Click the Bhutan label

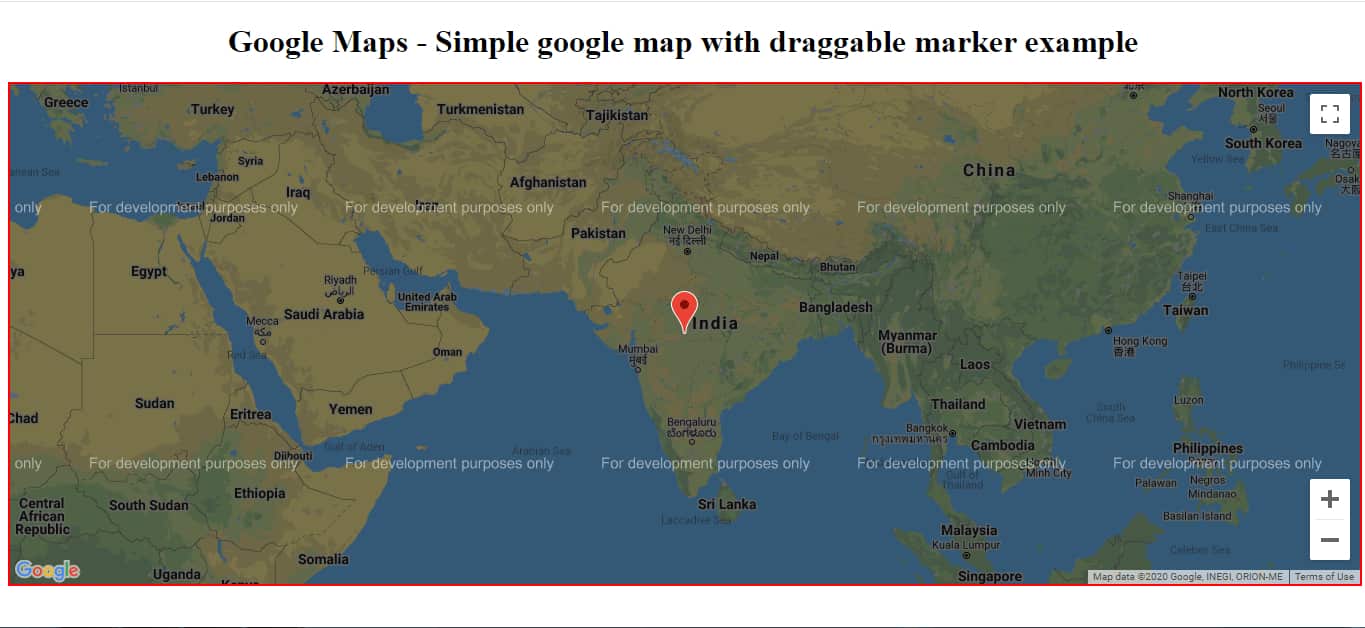click(x=837, y=267)
